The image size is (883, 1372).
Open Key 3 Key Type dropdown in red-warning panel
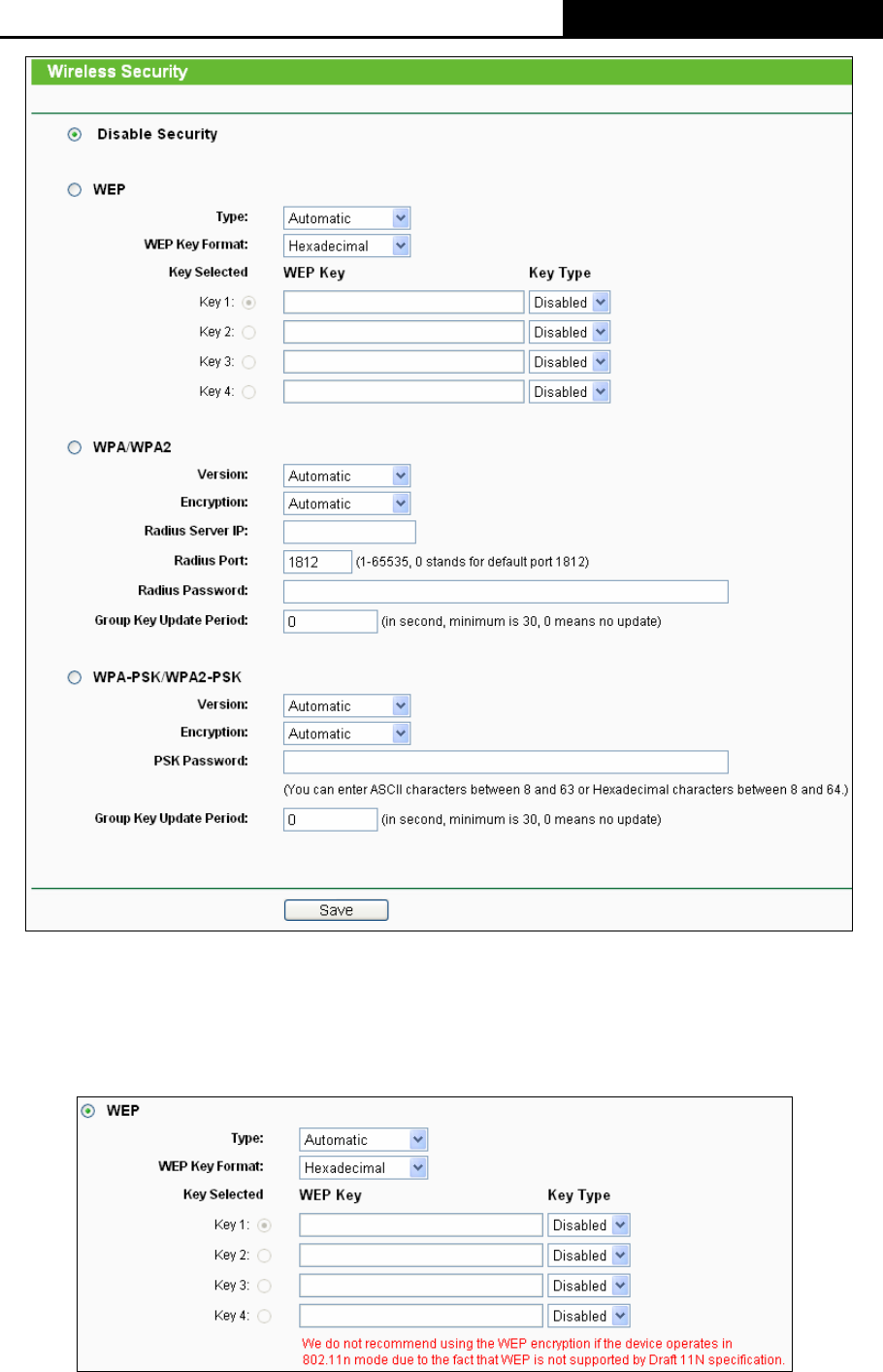click(x=589, y=1286)
